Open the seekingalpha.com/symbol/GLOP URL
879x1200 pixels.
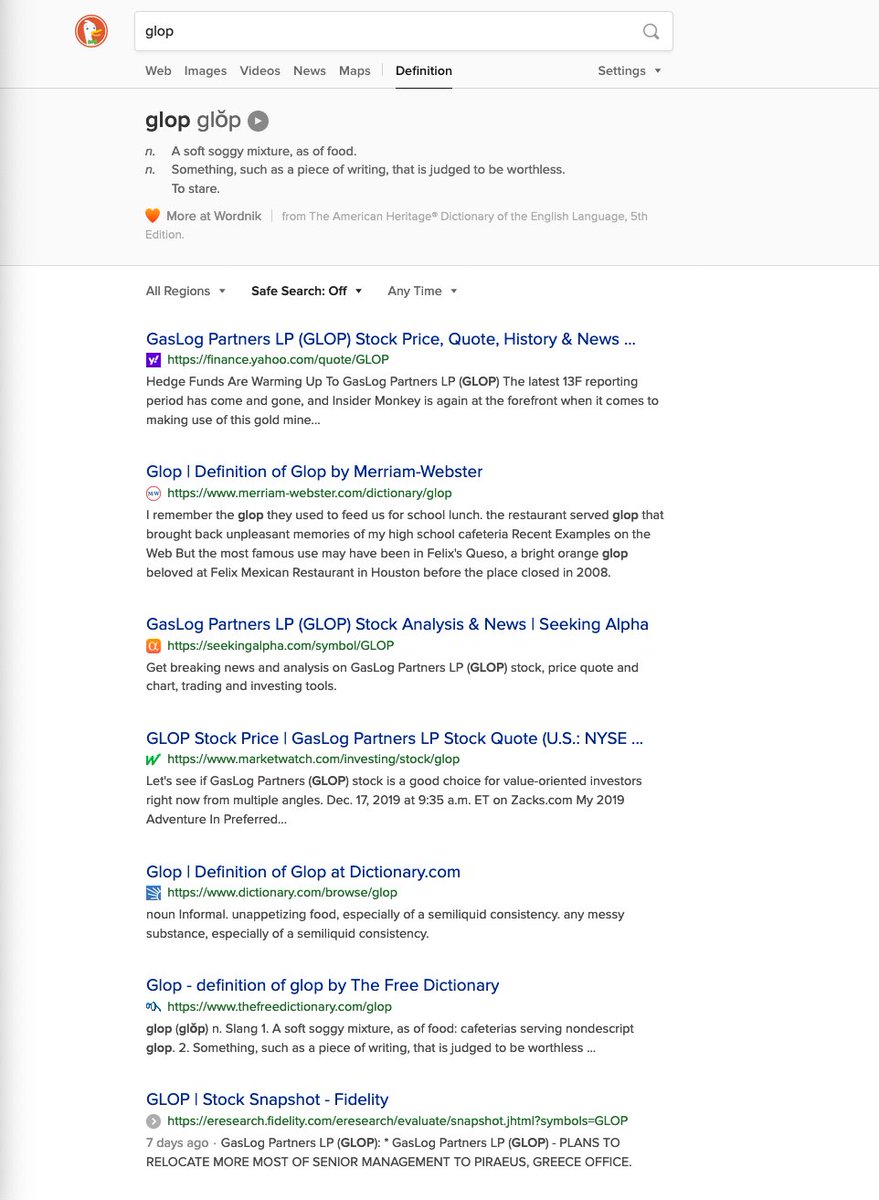(281, 646)
